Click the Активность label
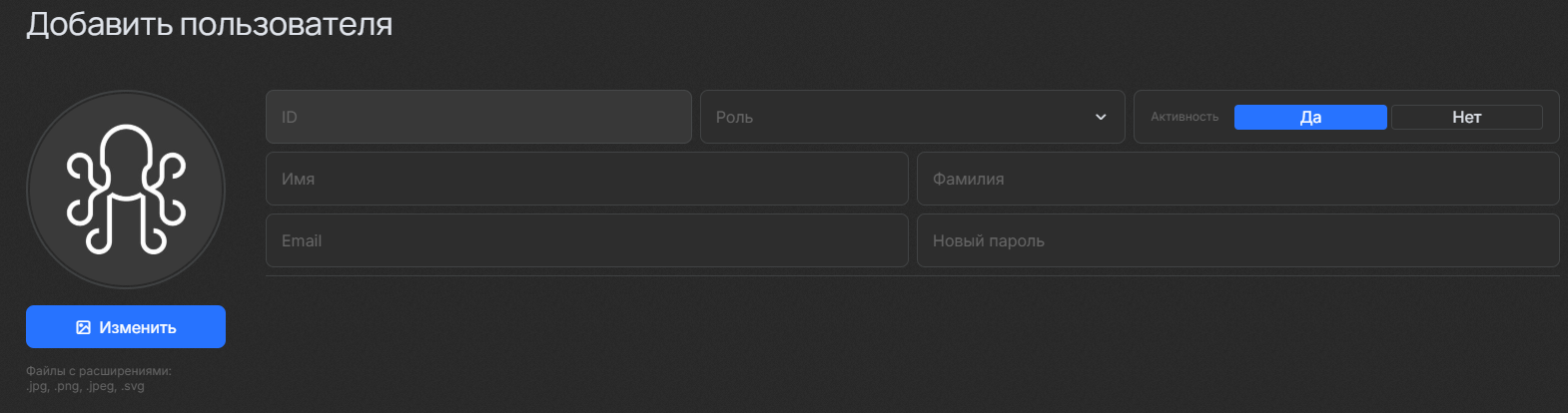Screen dimensions: 1568x413 [x=1184, y=118]
